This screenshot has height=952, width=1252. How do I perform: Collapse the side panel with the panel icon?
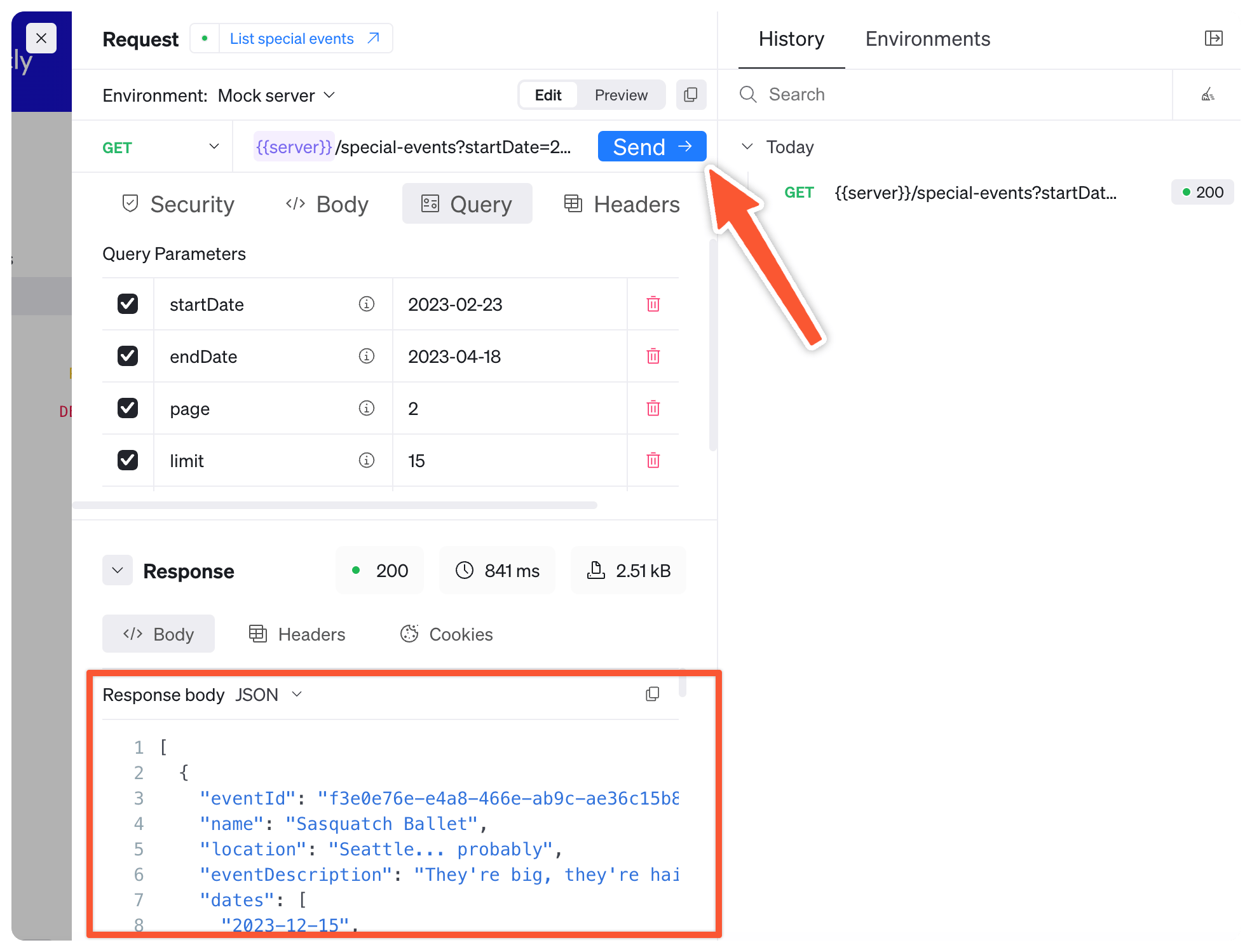1214,38
